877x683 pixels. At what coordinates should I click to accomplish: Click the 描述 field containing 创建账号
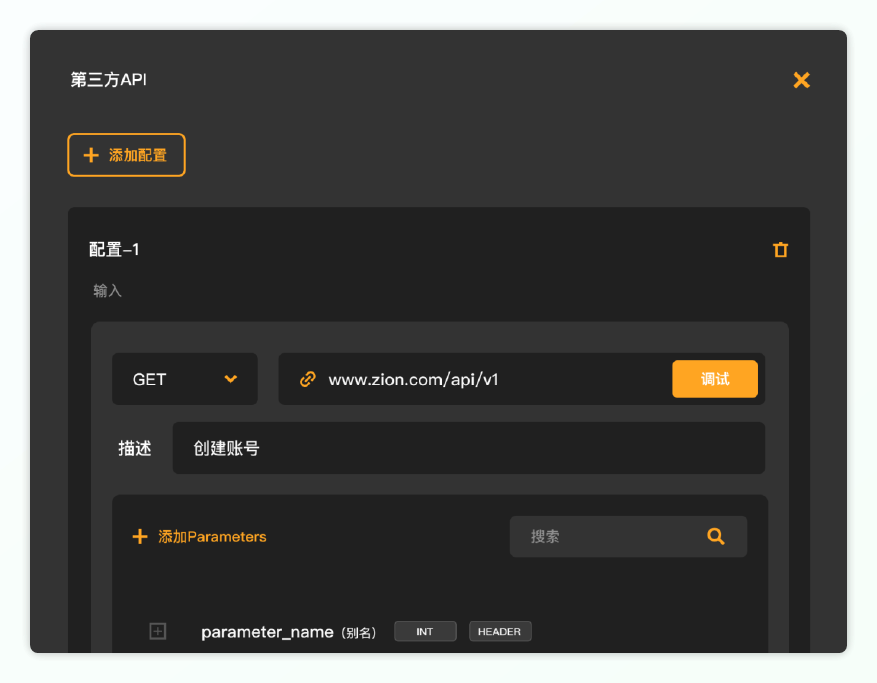pos(469,448)
